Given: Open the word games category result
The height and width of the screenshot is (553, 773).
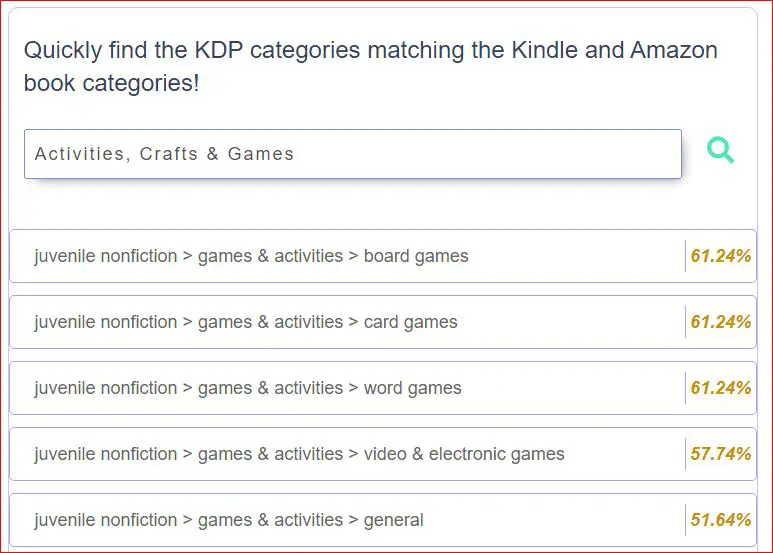Looking at the screenshot, I should click(383, 388).
